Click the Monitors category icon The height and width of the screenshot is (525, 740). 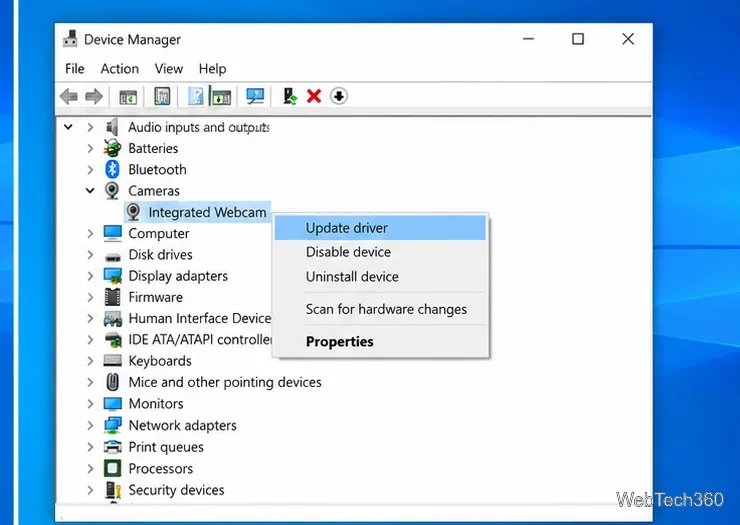(112, 404)
